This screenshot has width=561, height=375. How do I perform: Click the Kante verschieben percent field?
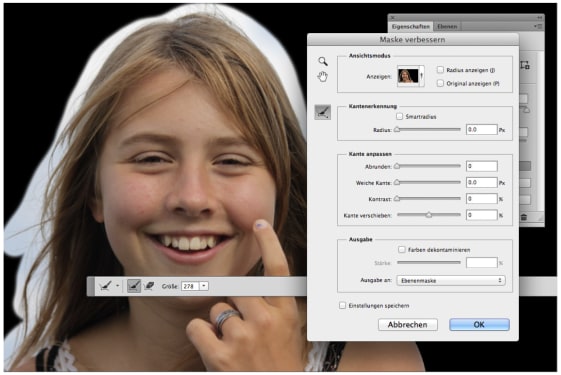[x=482, y=215]
